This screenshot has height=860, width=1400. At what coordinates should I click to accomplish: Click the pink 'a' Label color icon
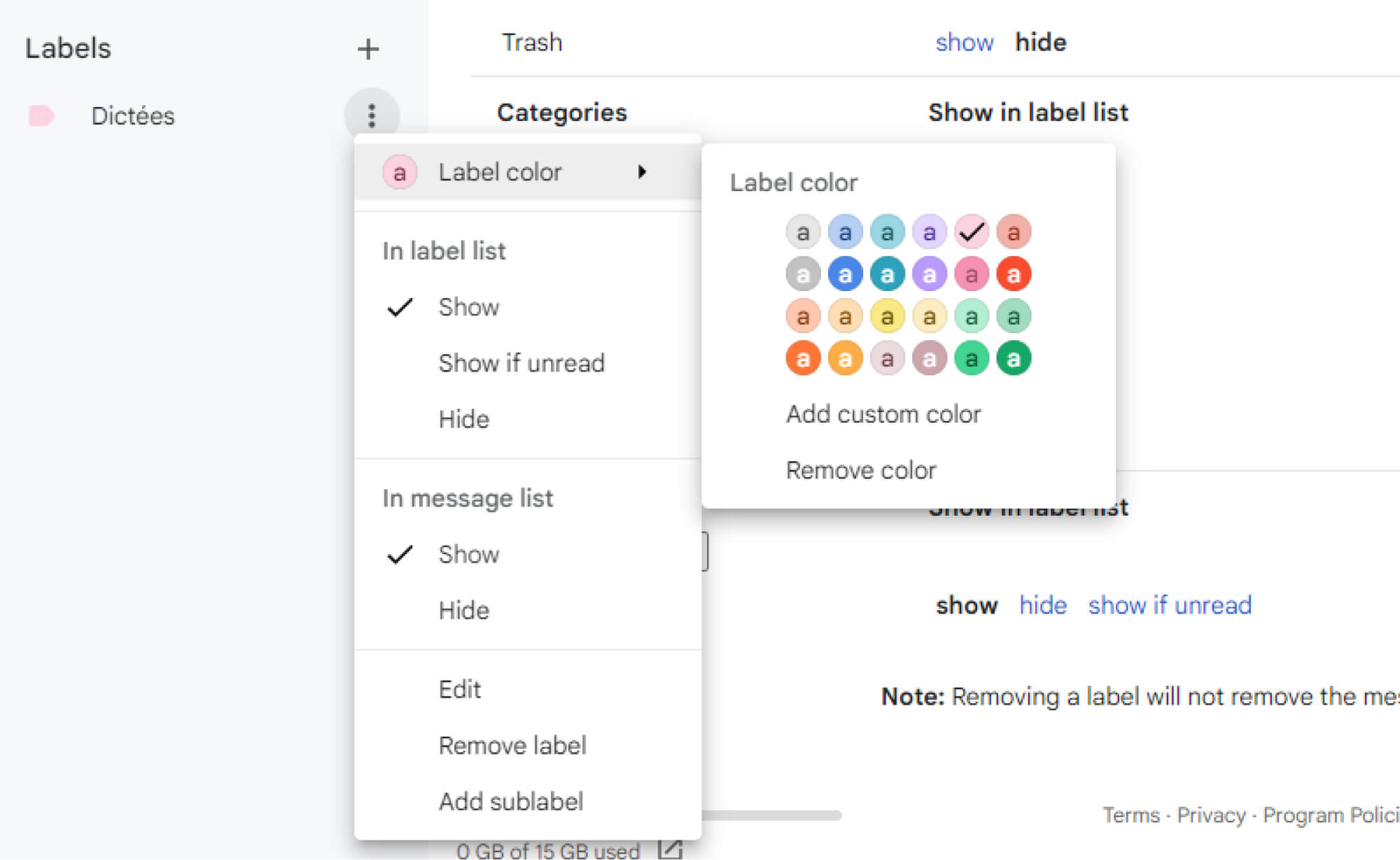pos(400,172)
